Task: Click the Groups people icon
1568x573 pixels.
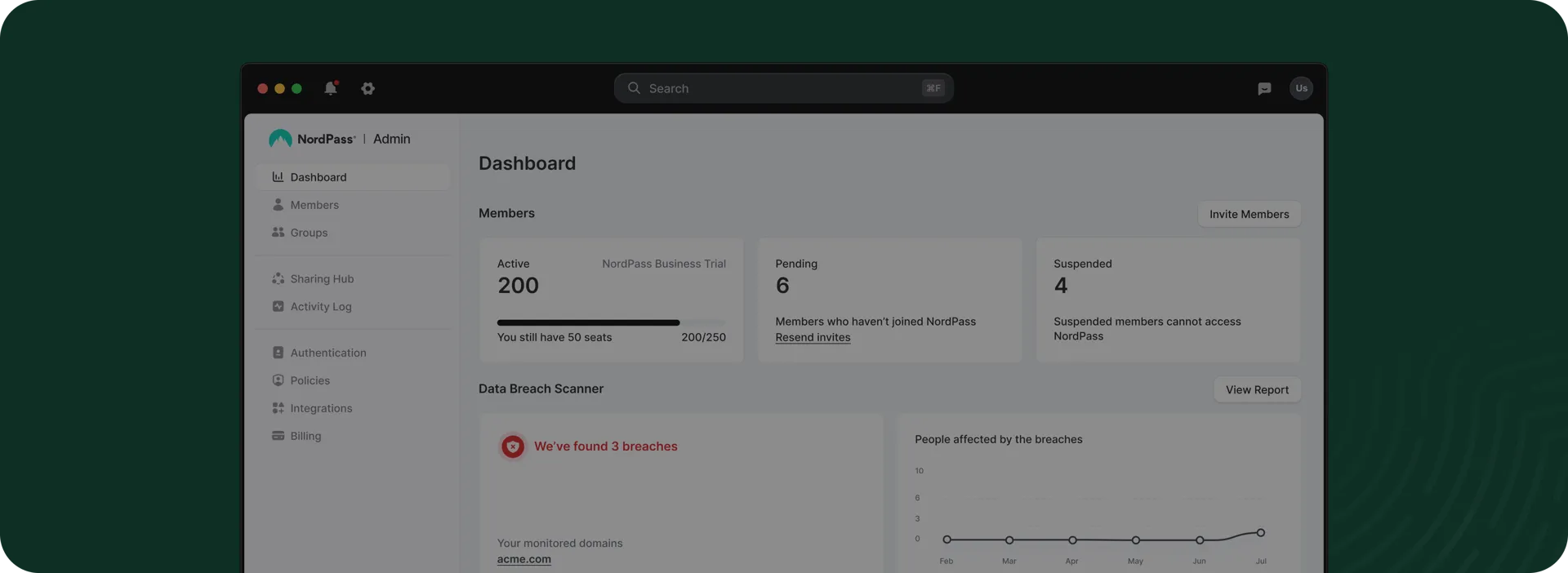Action: coord(278,233)
